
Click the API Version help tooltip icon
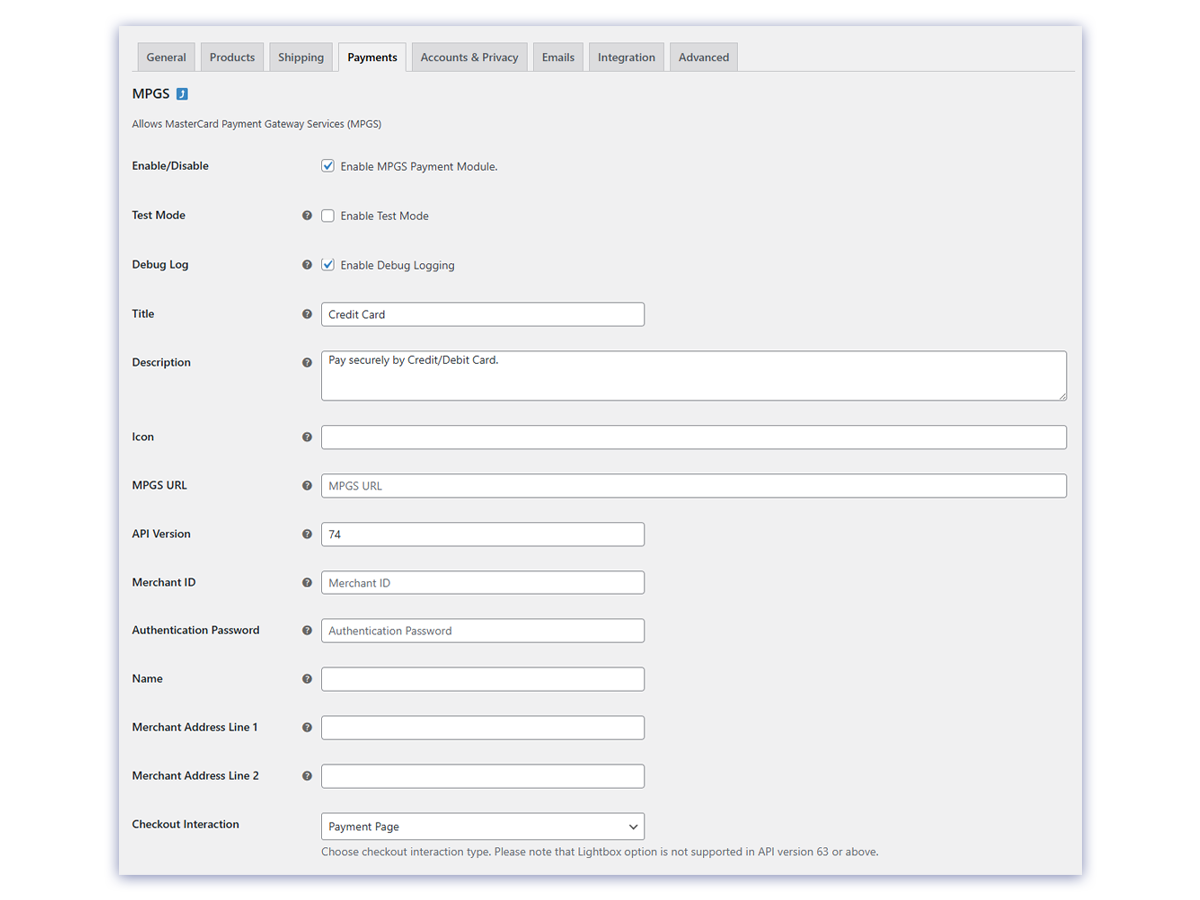coord(307,533)
